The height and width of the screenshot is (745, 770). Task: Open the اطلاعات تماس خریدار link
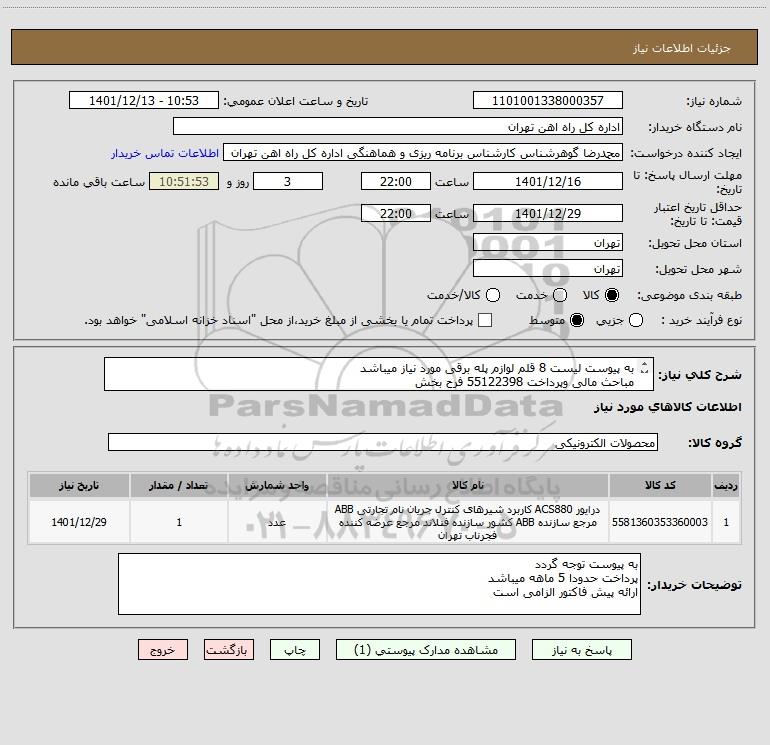[x=165, y=153]
